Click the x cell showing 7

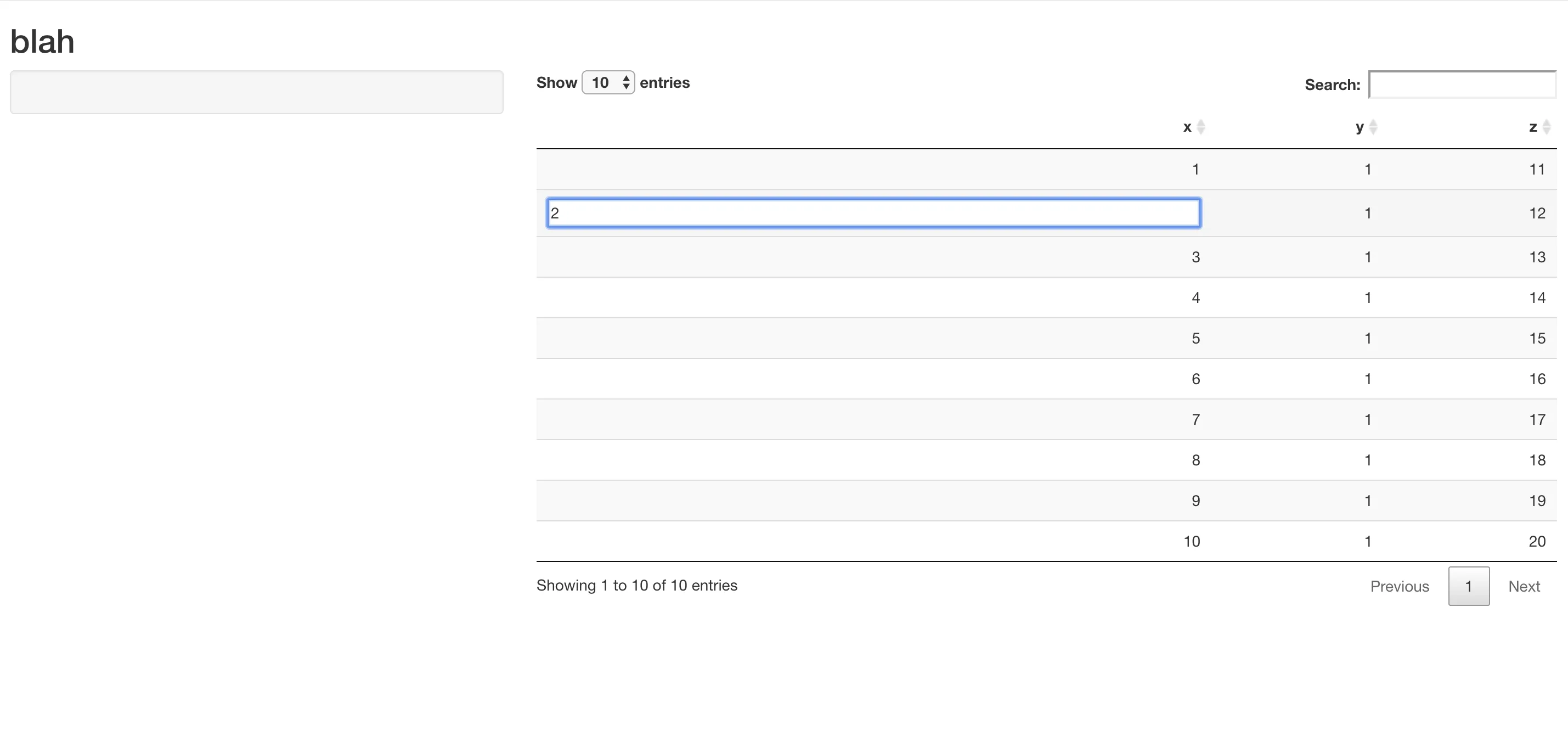1195,419
